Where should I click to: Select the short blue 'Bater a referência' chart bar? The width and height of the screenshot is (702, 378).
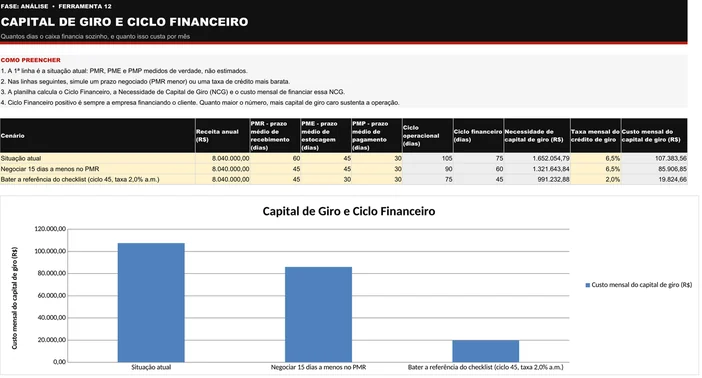[485, 351]
